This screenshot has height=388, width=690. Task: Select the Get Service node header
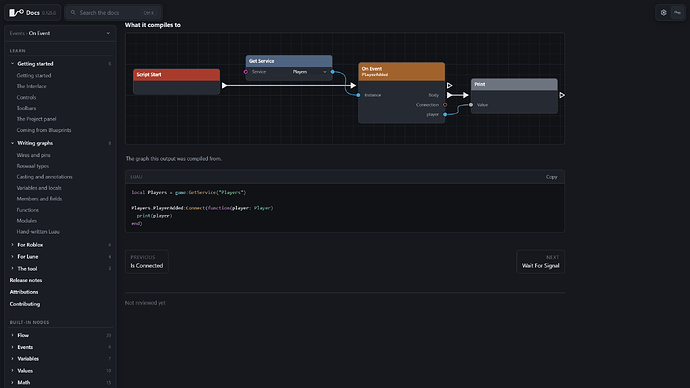point(289,61)
